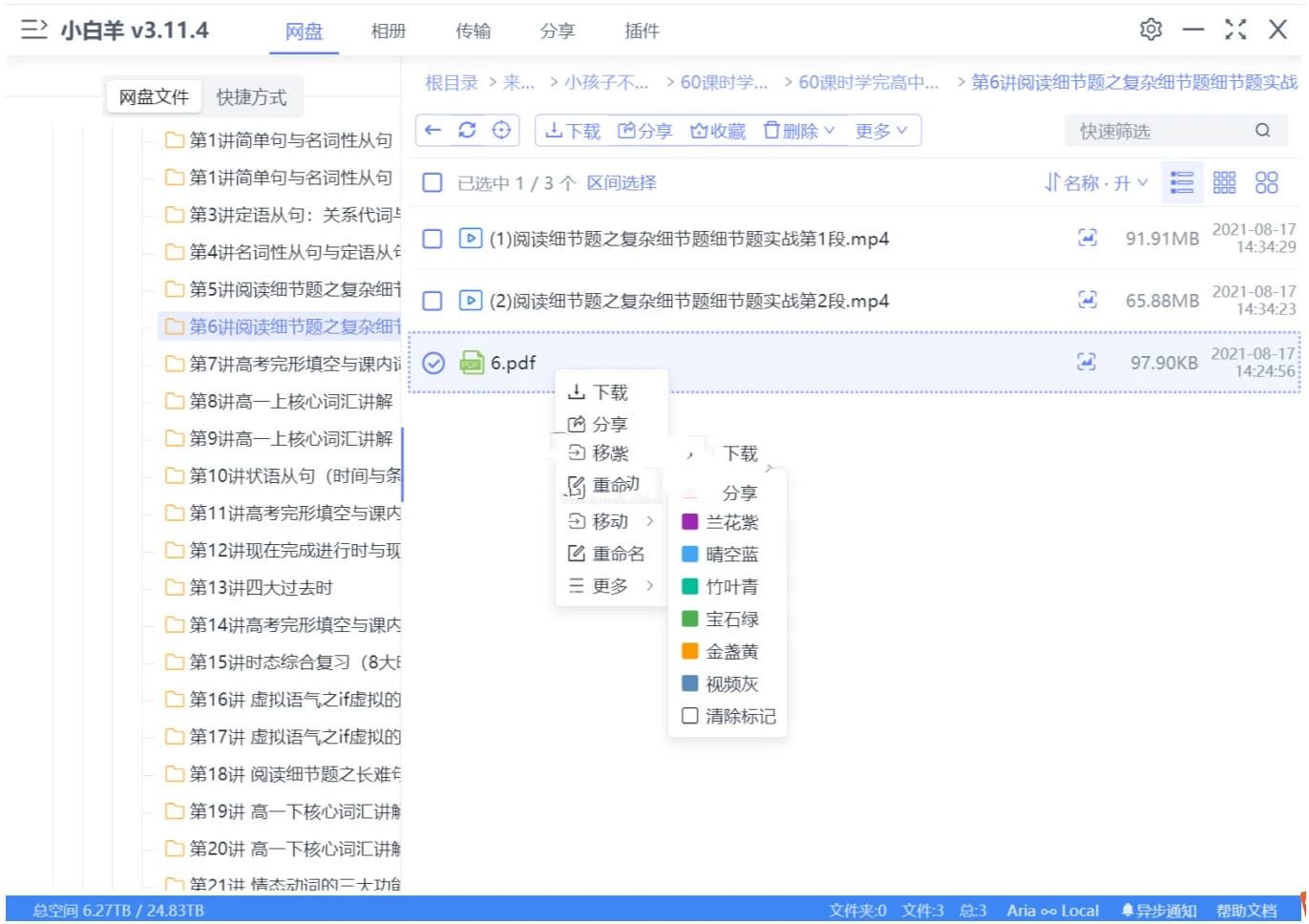The image size is (1309, 924).
Task: Refresh the current folder listing
Action: point(467,130)
